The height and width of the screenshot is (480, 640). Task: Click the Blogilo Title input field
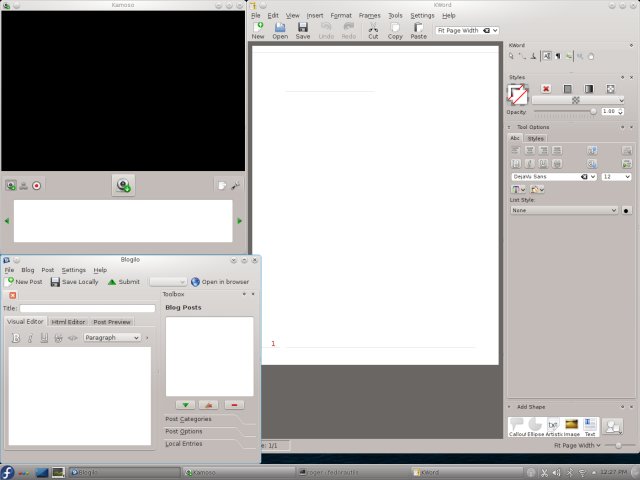(87, 308)
